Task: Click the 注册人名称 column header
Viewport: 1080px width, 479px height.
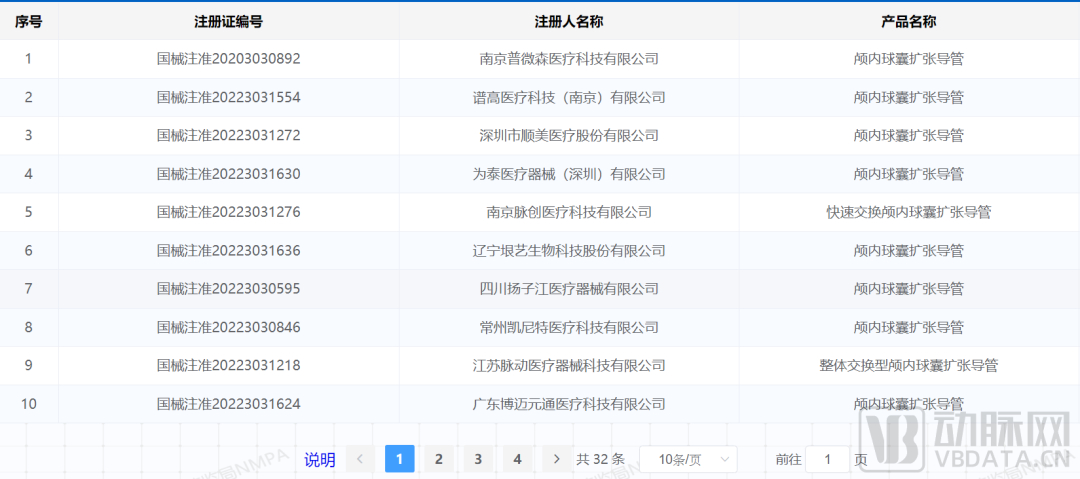Action: click(568, 21)
